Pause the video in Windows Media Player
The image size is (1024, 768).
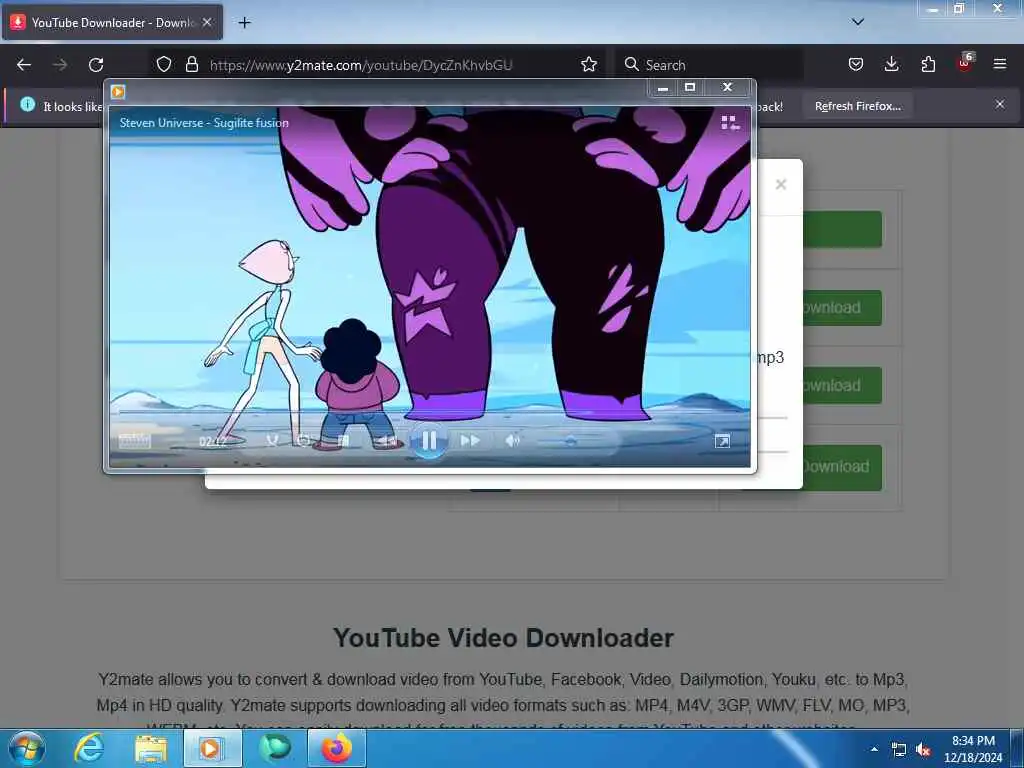click(x=429, y=441)
